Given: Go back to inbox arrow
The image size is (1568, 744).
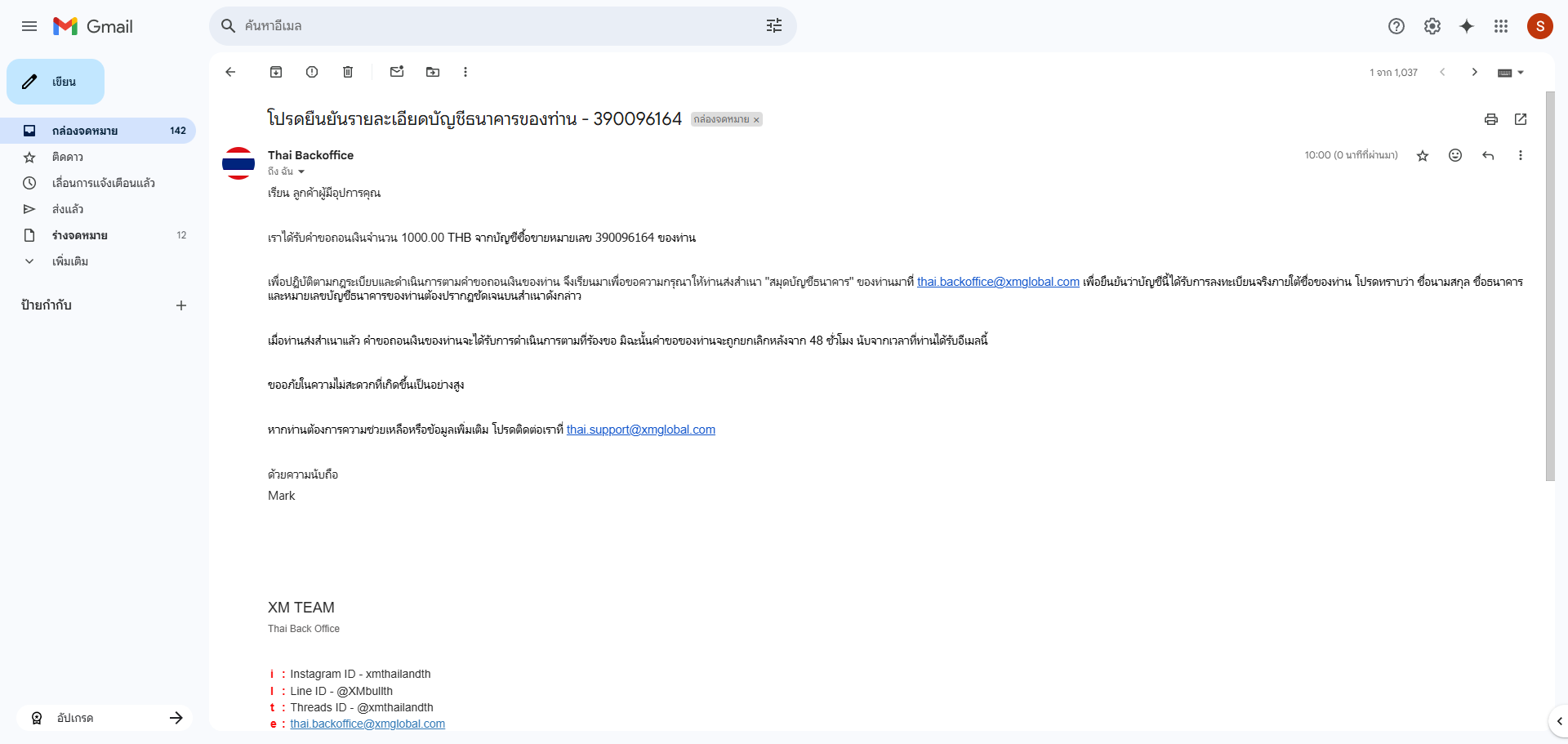Looking at the screenshot, I should pyautogui.click(x=230, y=72).
